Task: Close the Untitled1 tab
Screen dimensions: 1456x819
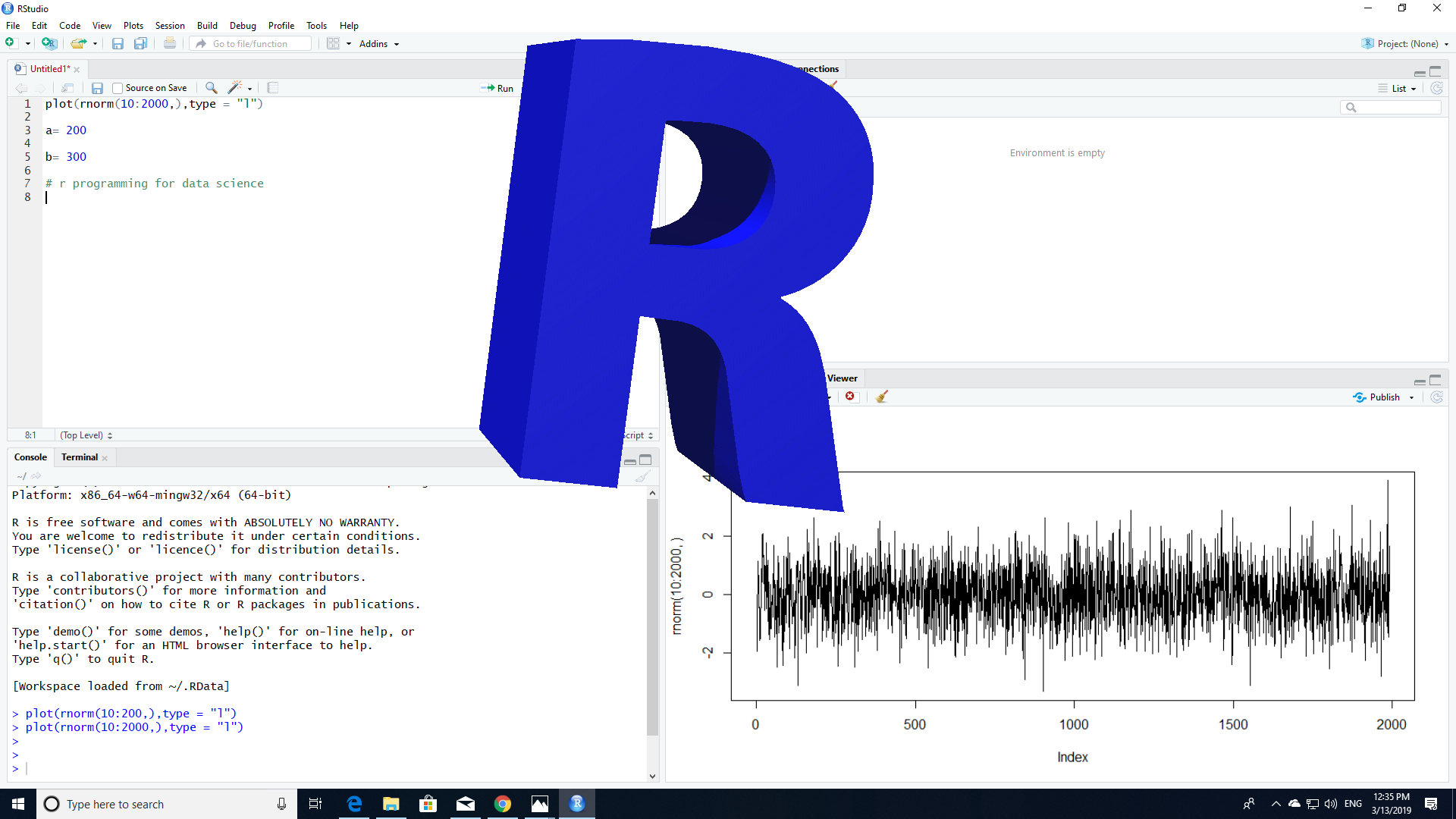Action: (77, 70)
